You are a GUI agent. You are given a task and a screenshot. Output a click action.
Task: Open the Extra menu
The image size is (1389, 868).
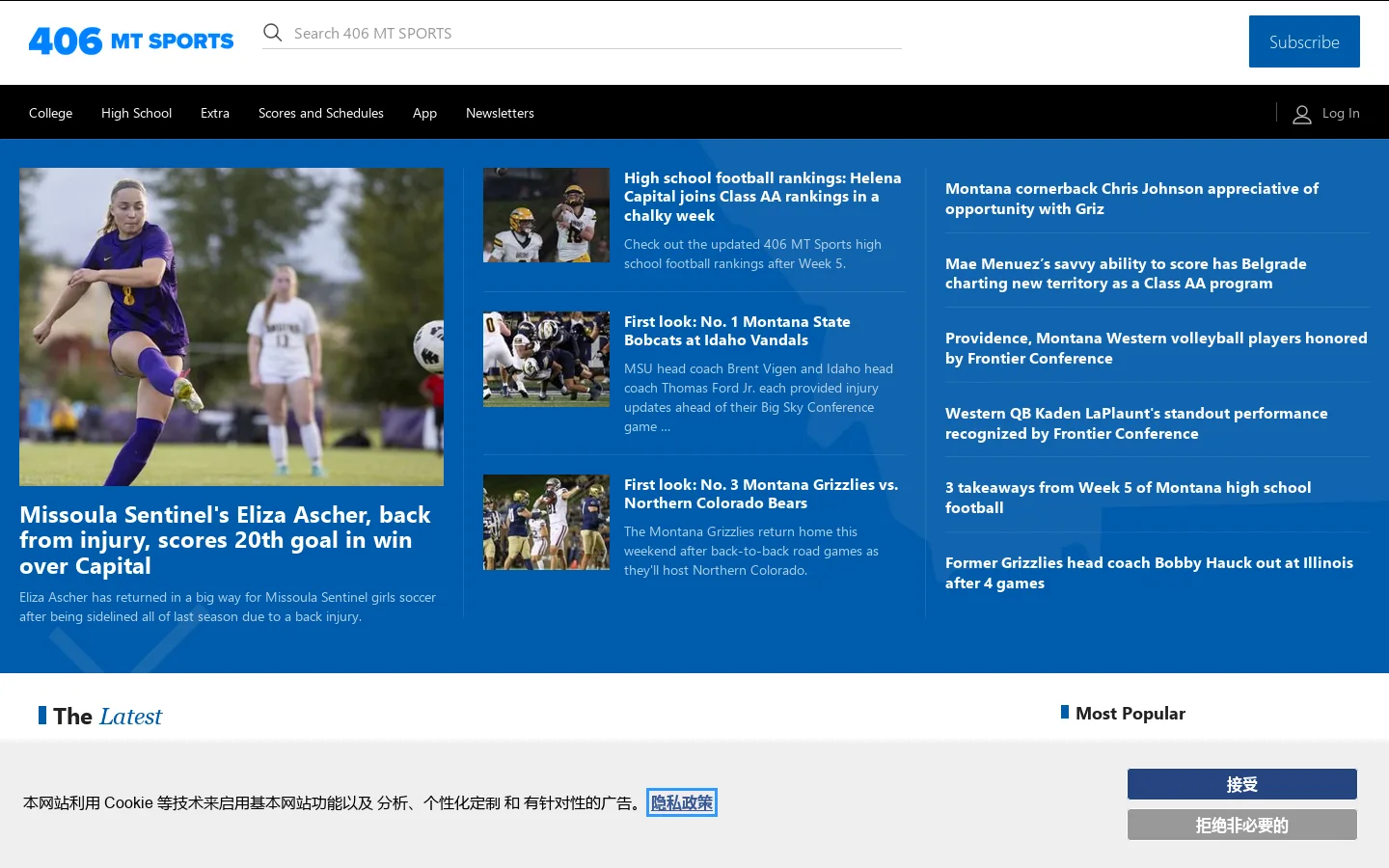[215, 113]
